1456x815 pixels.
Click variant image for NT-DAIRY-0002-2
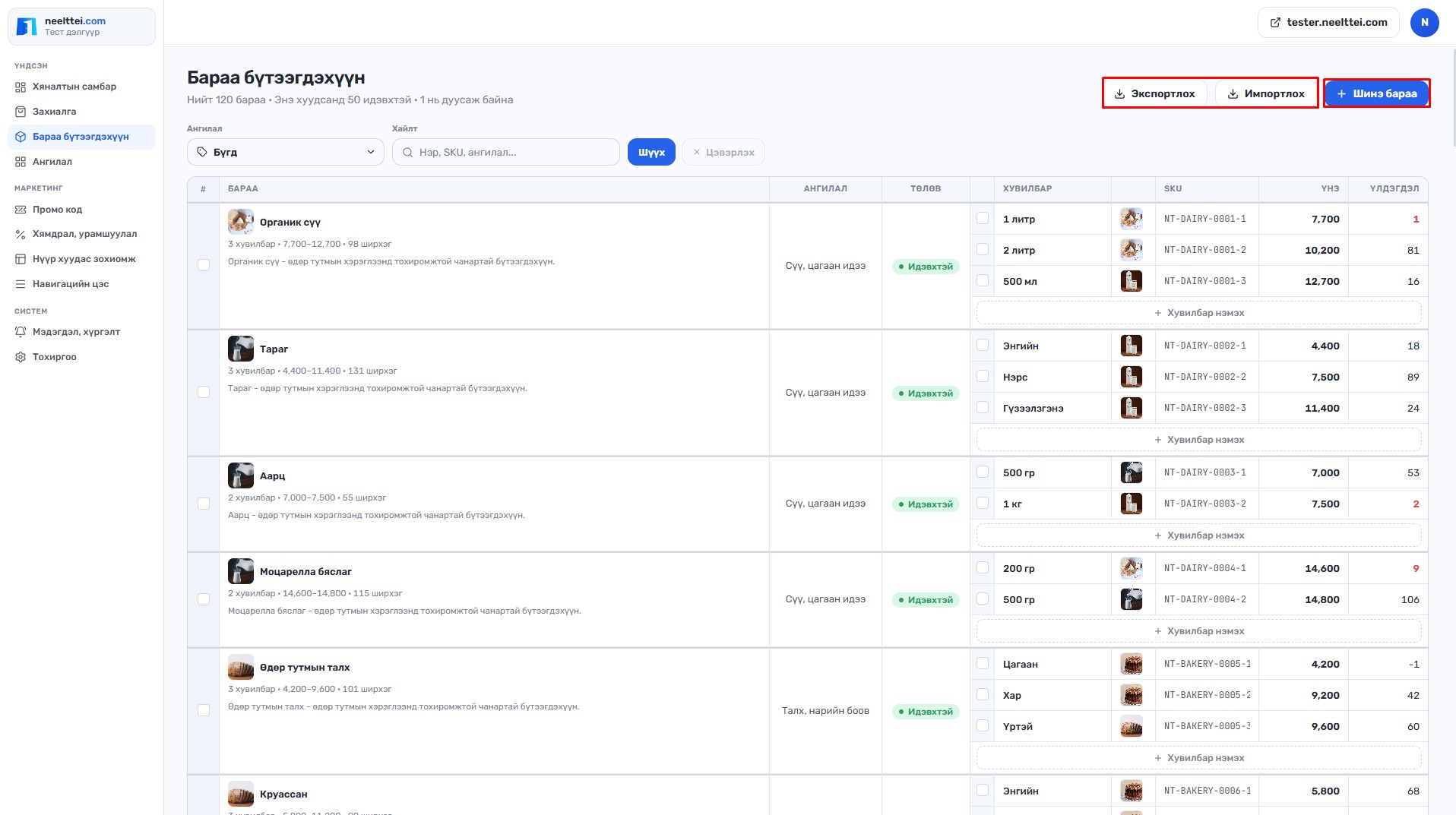(x=1132, y=377)
